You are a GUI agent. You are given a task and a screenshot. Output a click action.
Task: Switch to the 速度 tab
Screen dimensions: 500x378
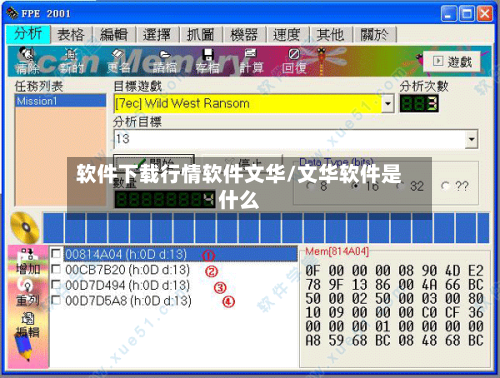click(287, 34)
